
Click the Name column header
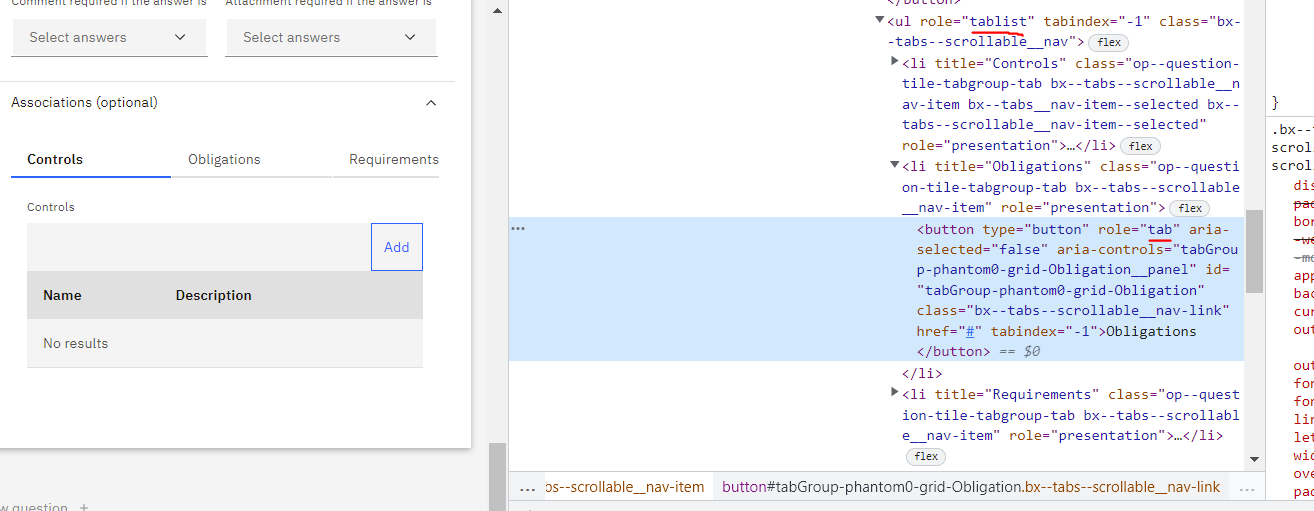[x=62, y=296]
